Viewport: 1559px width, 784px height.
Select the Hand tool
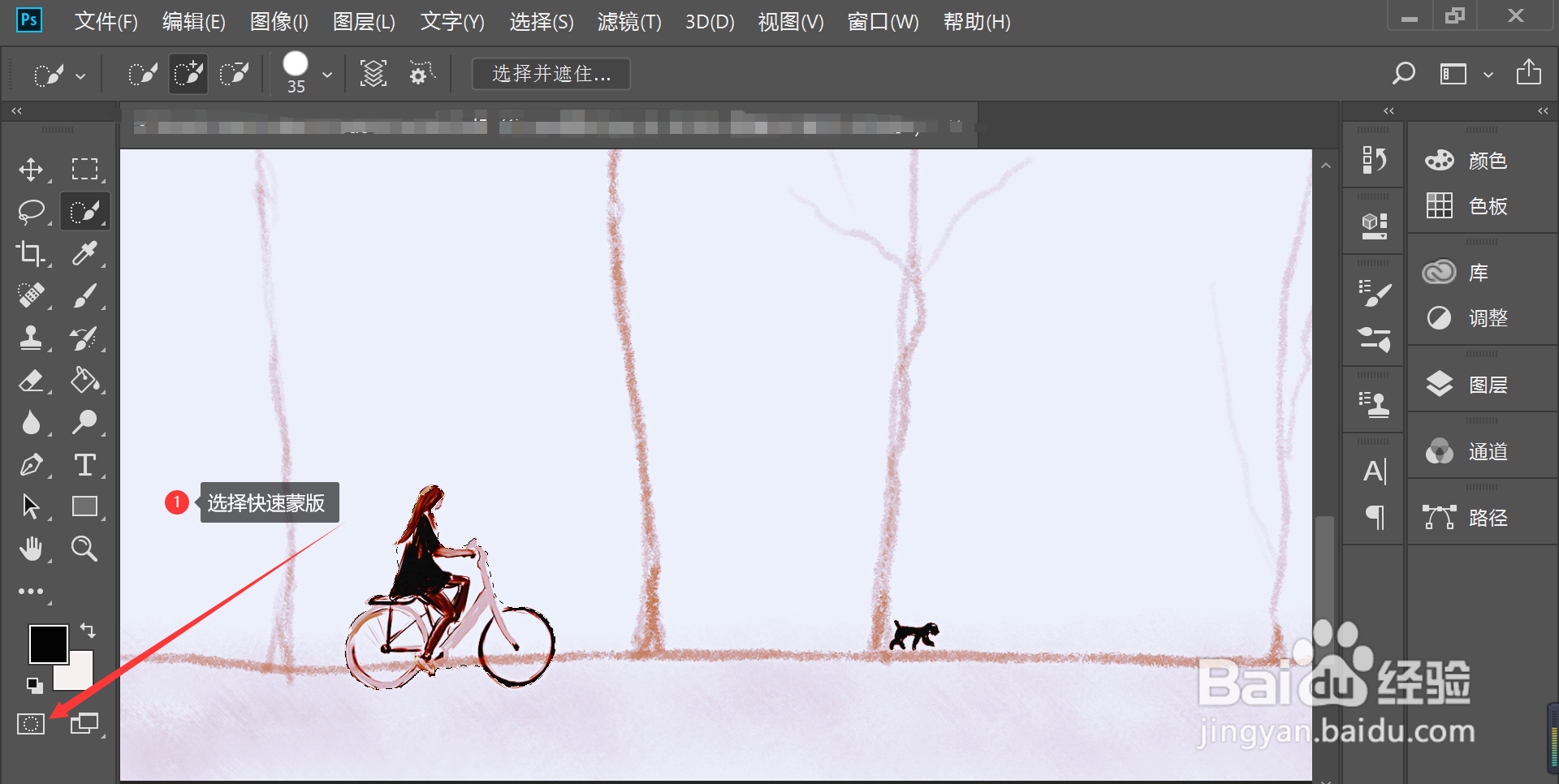(x=31, y=549)
